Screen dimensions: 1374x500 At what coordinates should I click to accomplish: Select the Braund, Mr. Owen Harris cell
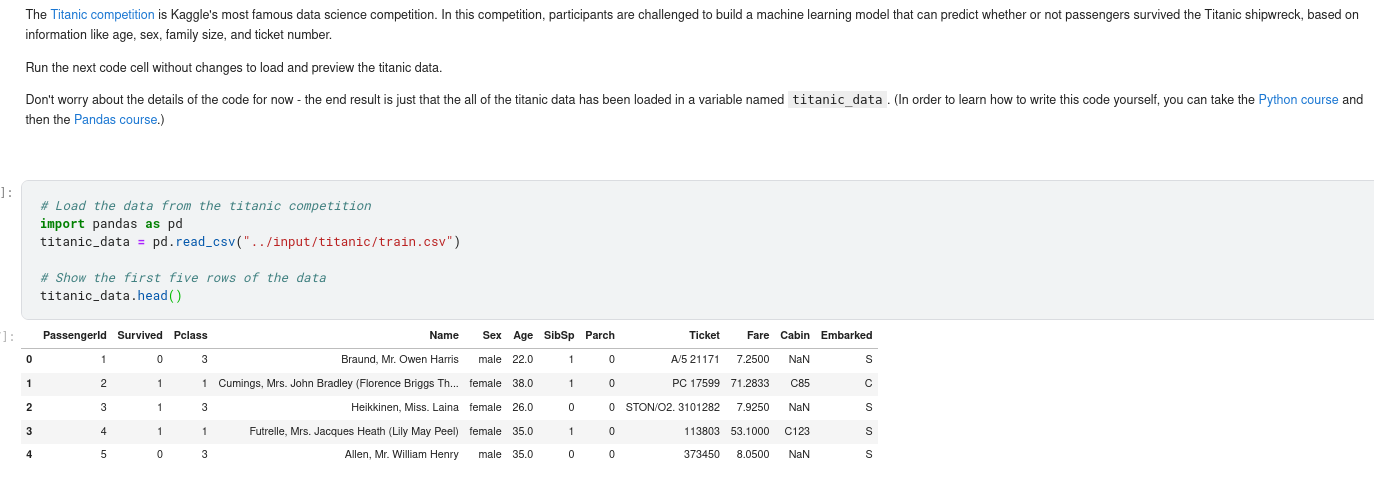399,359
